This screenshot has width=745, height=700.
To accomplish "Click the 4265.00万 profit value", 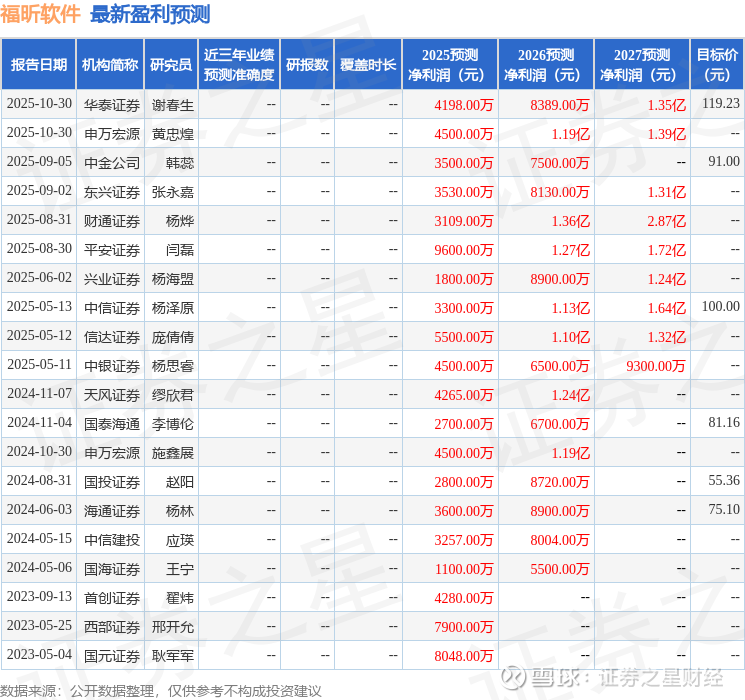I will pyautogui.click(x=464, y=395).
